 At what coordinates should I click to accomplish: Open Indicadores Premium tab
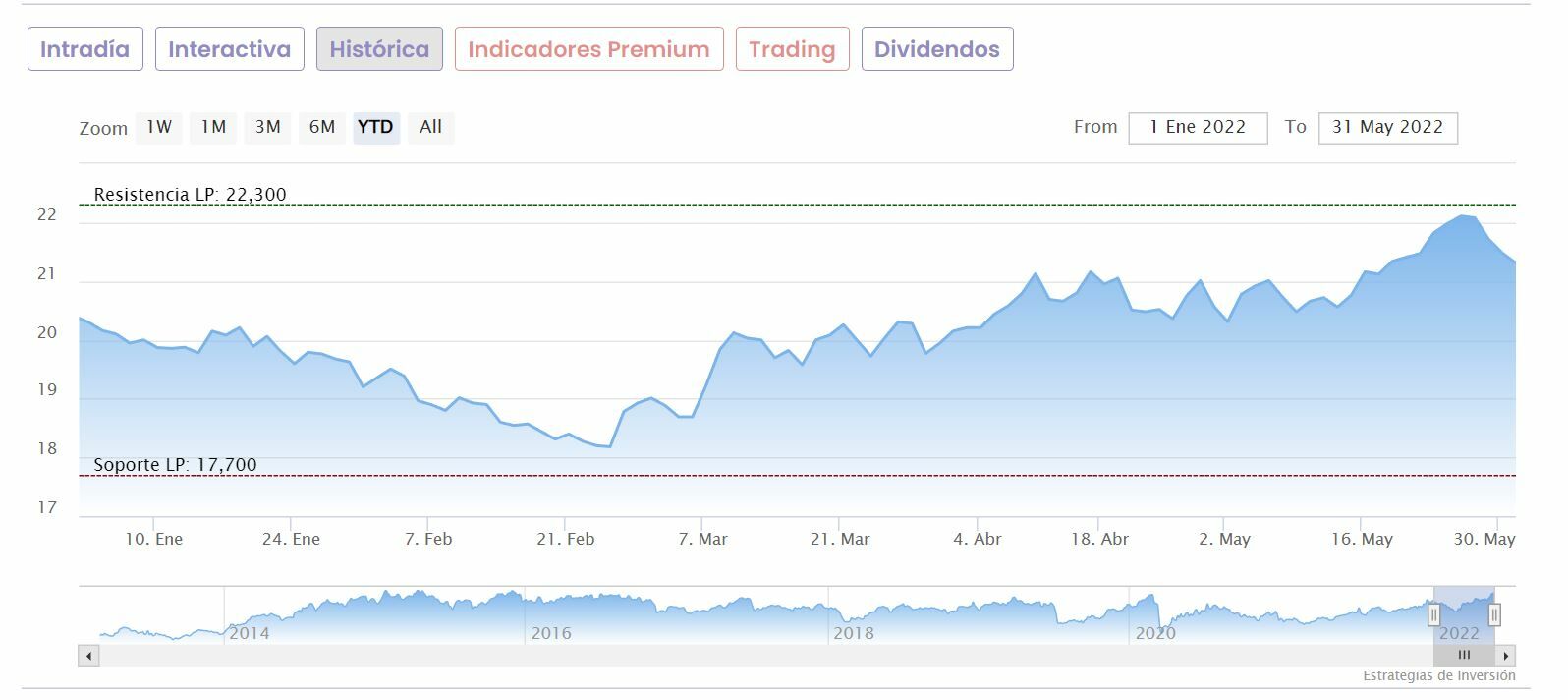[588, 49]
